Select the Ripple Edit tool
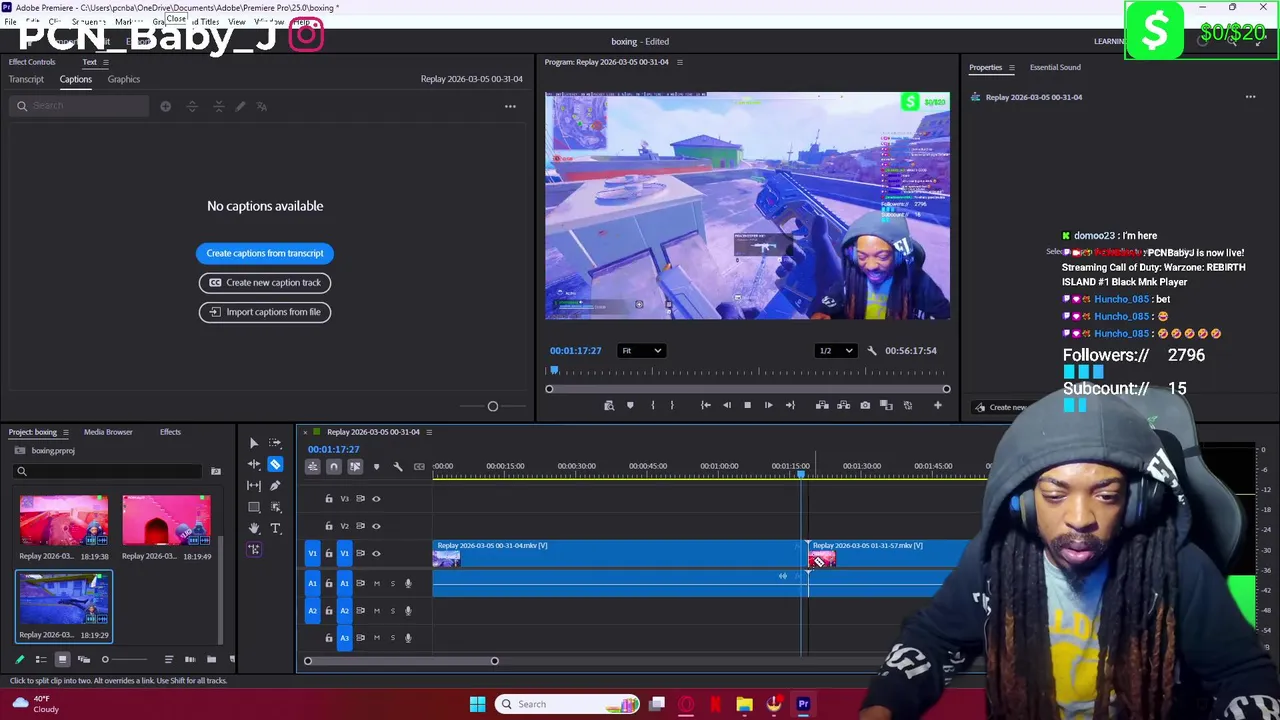 tap(254, 464)
